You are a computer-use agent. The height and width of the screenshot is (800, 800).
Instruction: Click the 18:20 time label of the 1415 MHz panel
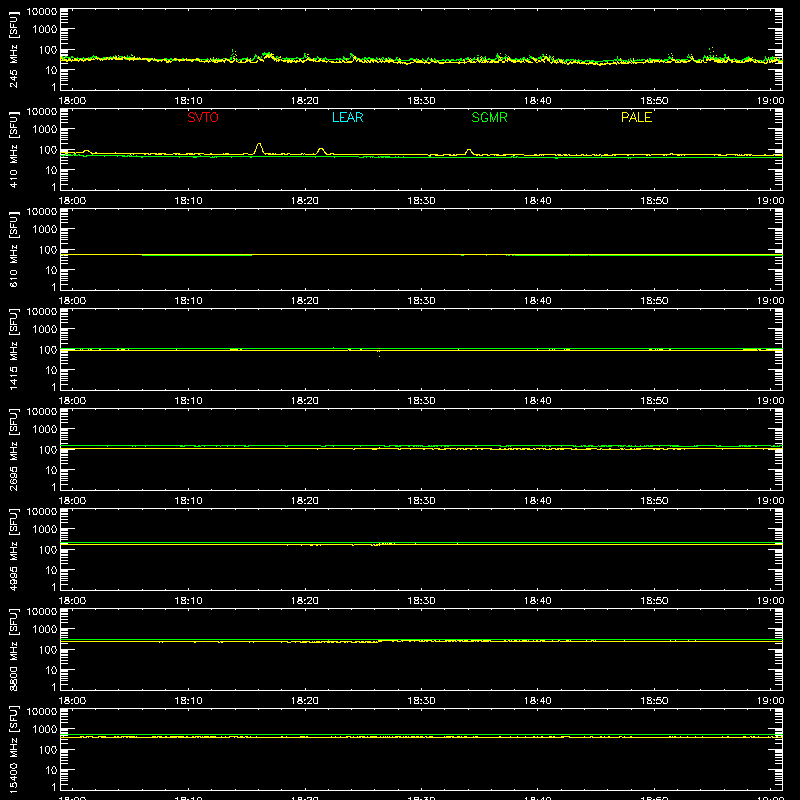[305, 401]
